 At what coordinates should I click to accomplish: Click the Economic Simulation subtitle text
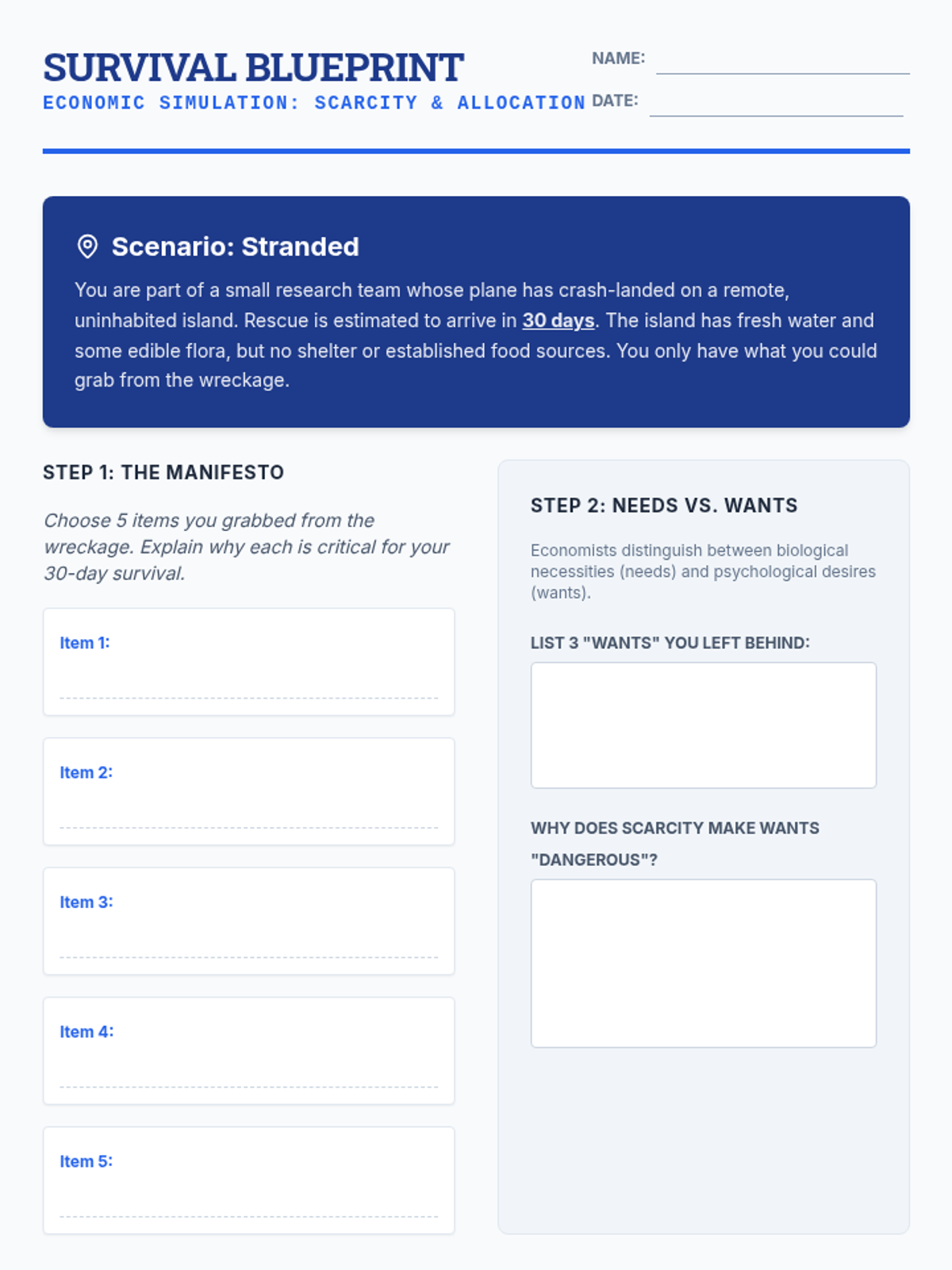[x=314, y=103]
